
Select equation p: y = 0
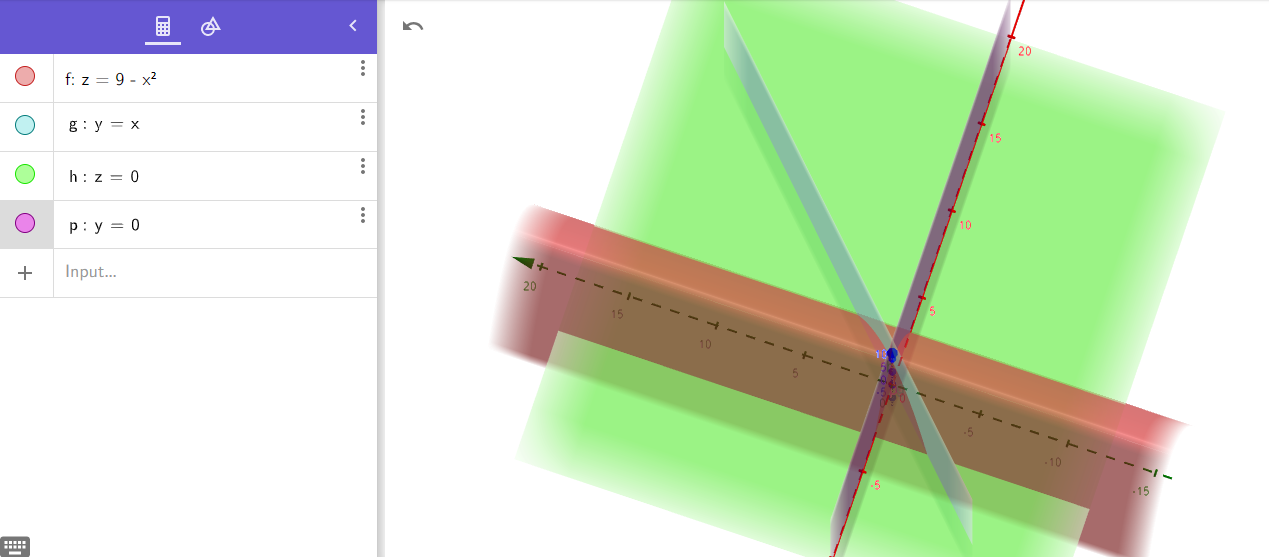point(104,225)
